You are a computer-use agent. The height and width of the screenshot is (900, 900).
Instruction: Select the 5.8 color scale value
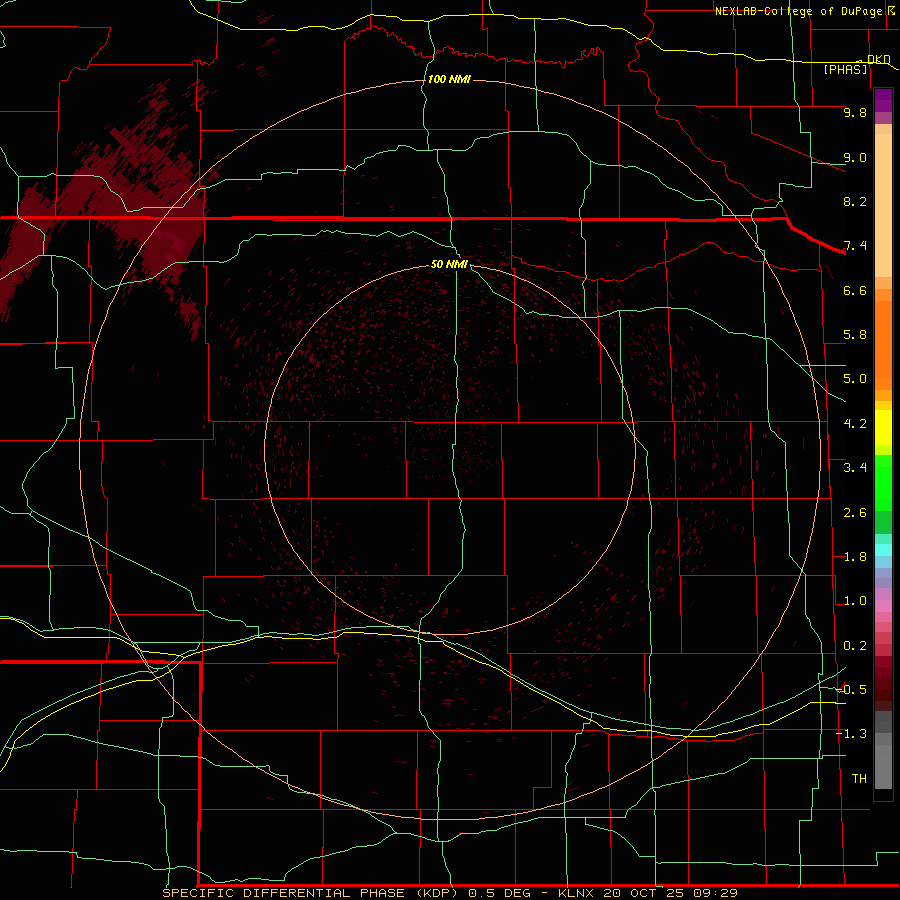point(855,335)
